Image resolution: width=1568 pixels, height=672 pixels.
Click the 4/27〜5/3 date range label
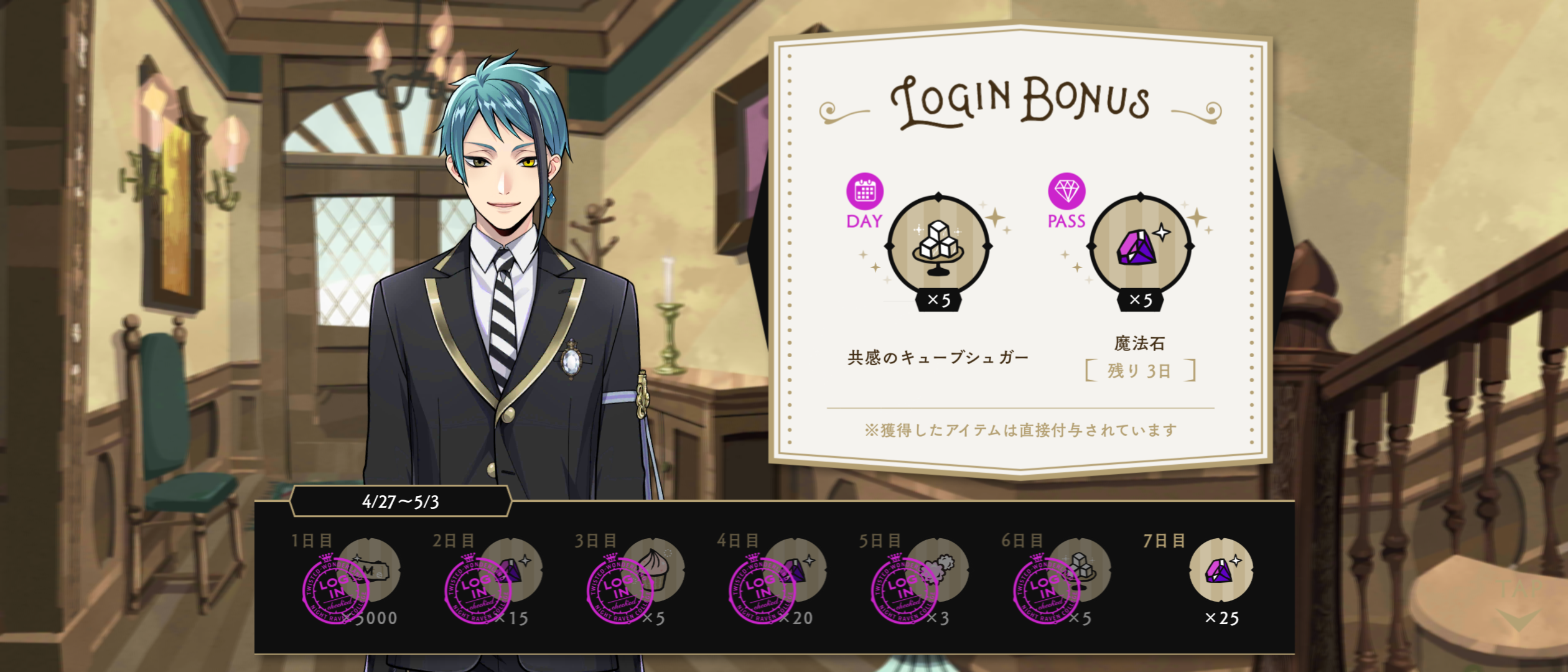pyautogui.click(x=401, y=502)
